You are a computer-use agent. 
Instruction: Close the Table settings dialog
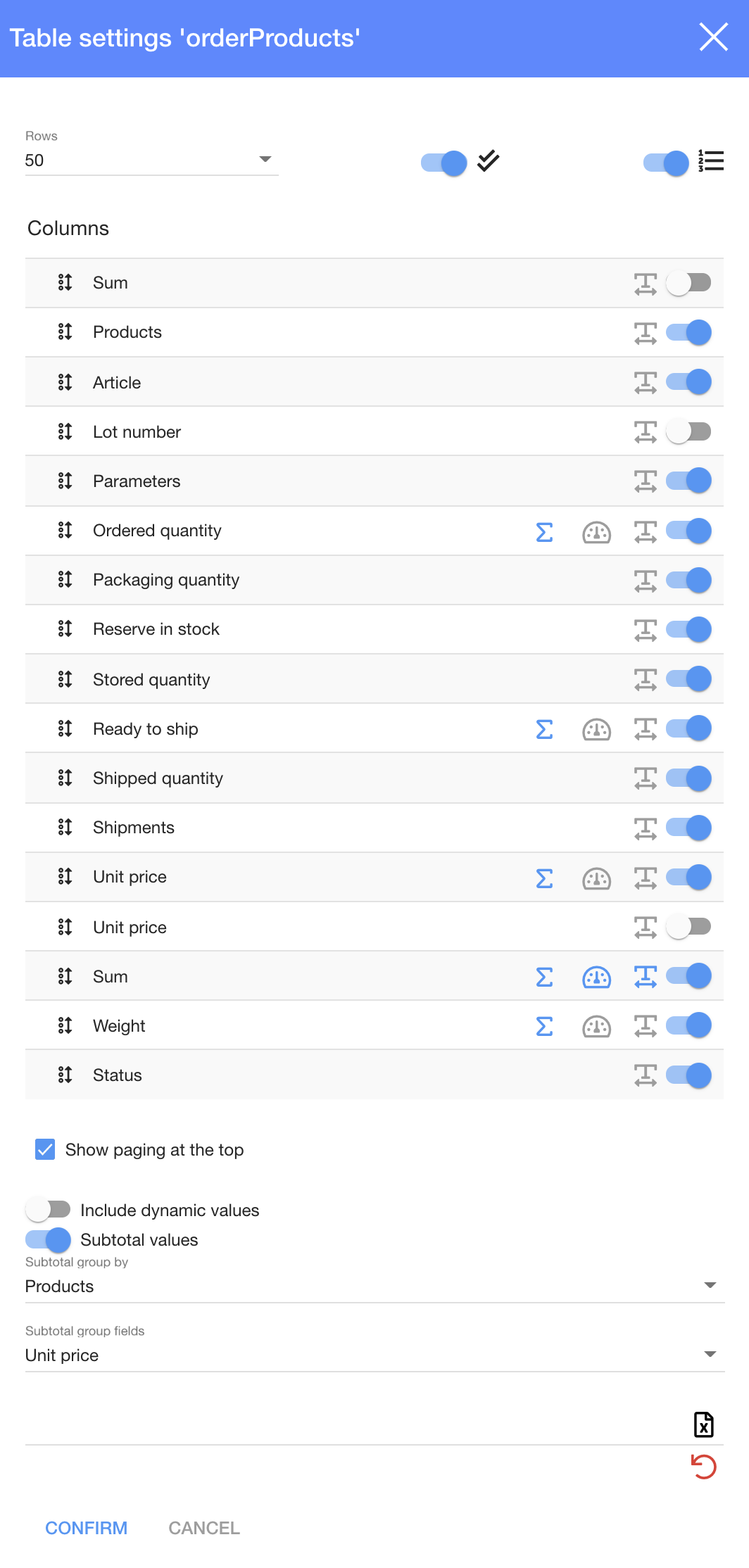[x=713, y=37]
